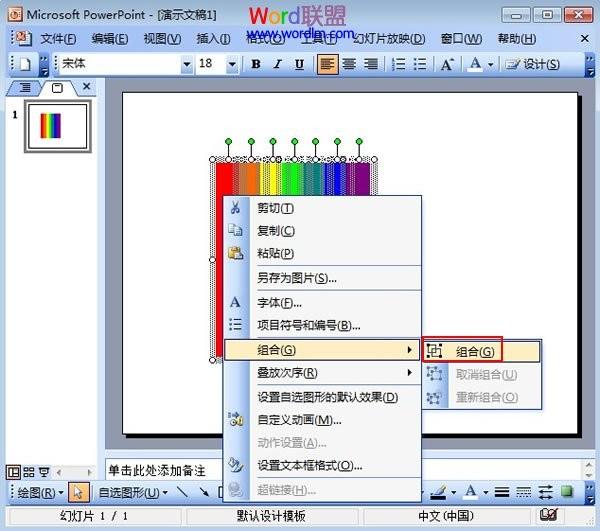Toggle right text alignment

pos(371,64)
